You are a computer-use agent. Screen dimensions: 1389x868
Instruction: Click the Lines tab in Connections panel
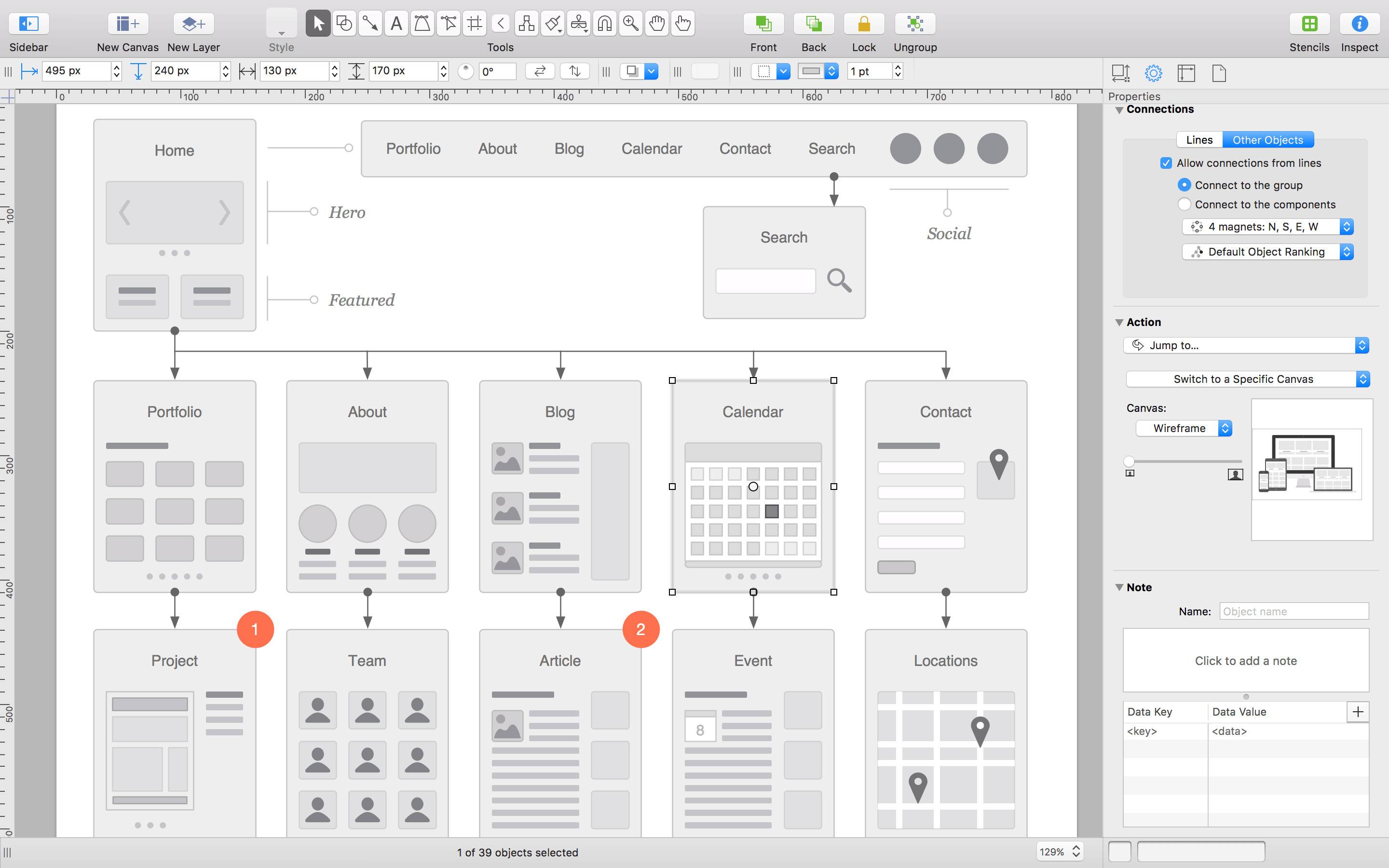tap(1199, 139)
